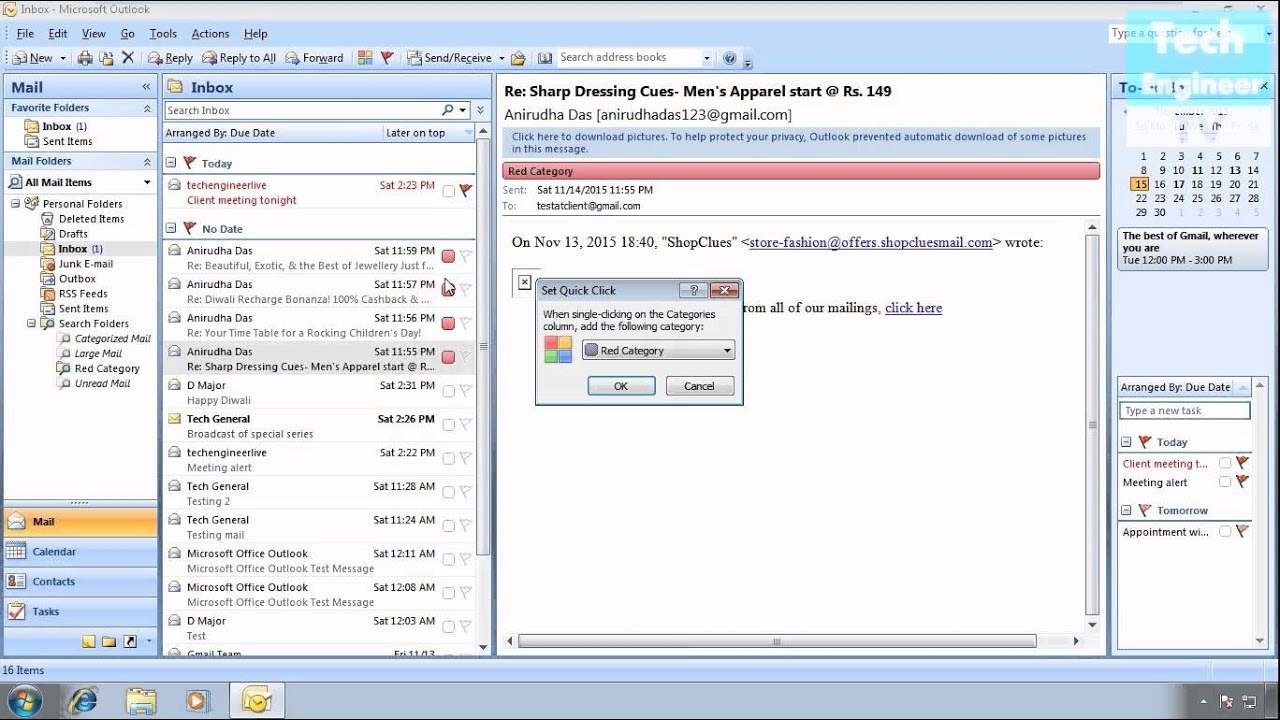Image resolution: width=1280 pixels, height=720 pixels.
Task: Flag the D Major Happy Diwali message
Action: tap(465, 391)
